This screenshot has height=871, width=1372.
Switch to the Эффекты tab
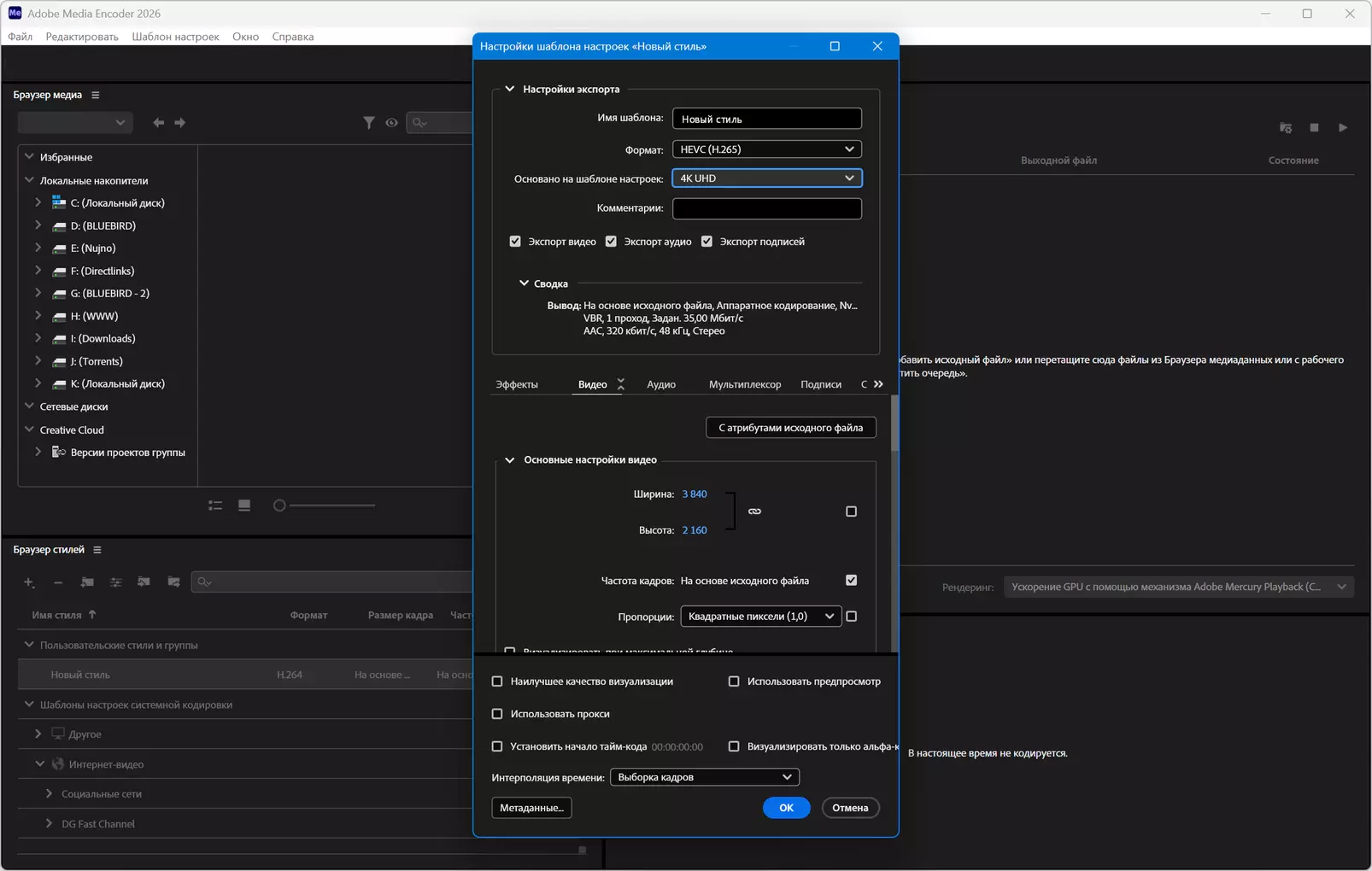click(517, 384)
